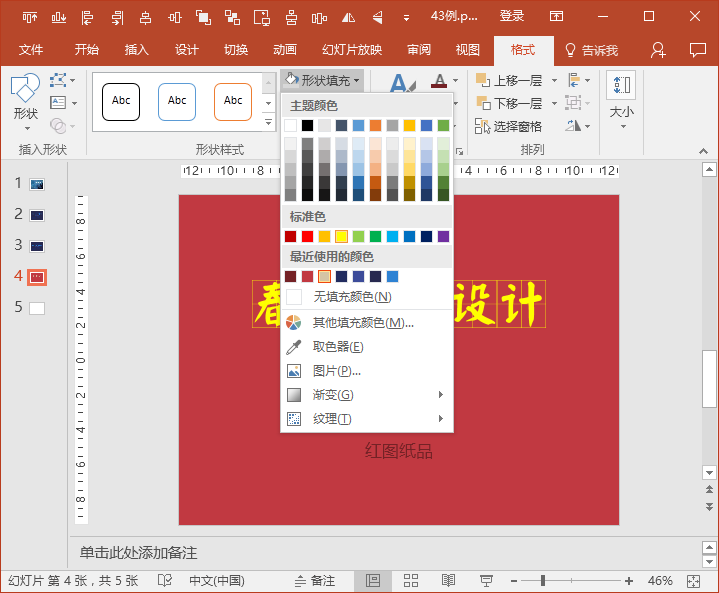Click the 登录 sign-in button
The height and width of the screenshot is (593, 719).
point(512,17)
